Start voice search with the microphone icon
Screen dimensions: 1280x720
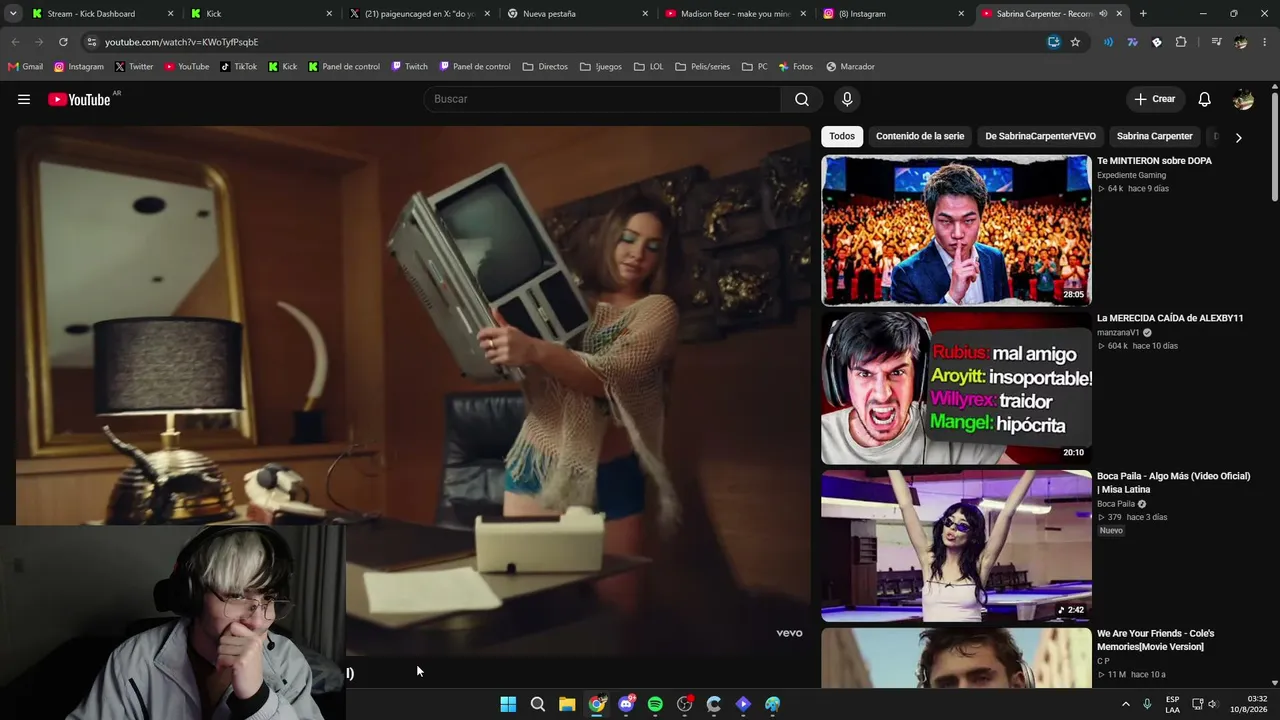847,99
